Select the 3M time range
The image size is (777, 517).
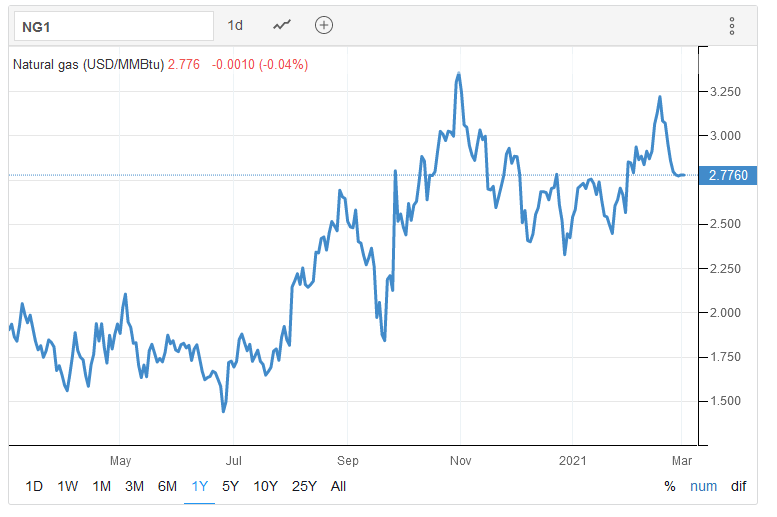pyautogui.click(x=134, y=486)
